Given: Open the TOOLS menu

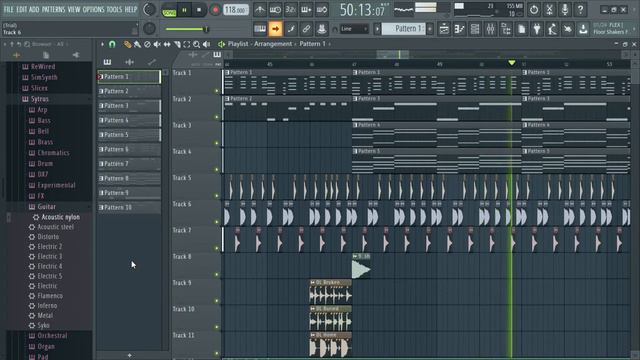Looking at the screenshot, I should point(114,9).
